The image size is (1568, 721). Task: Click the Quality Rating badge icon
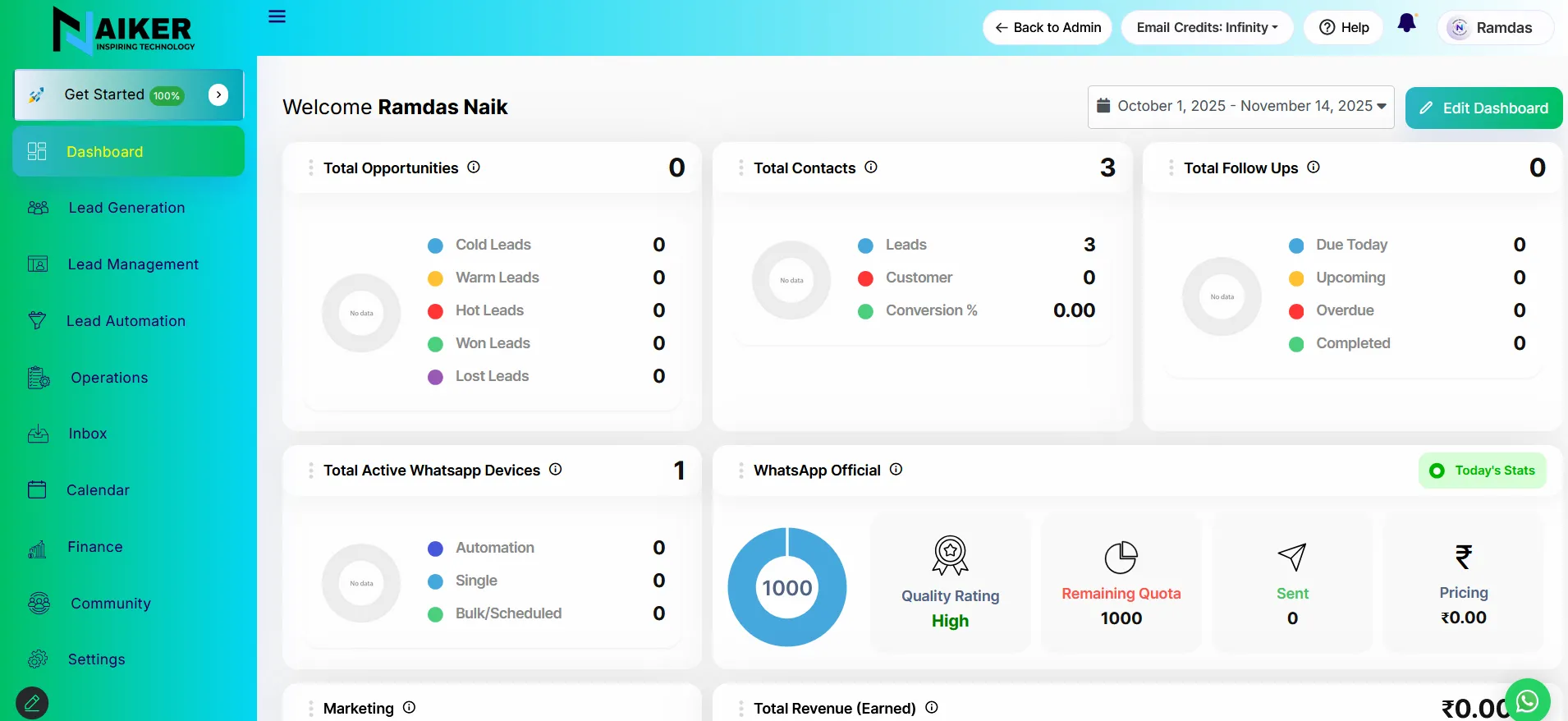(950, 556)
